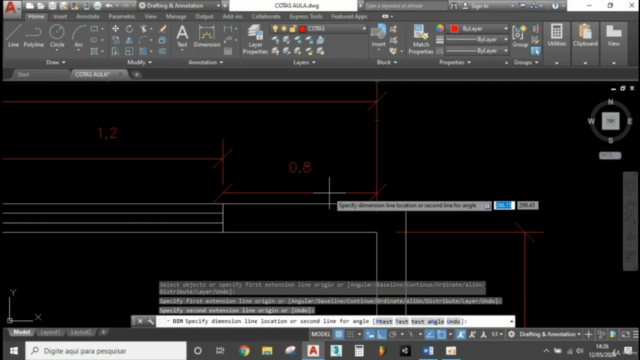
Task: Toggle 2D object snap
Action: click(x=441, y=334)
